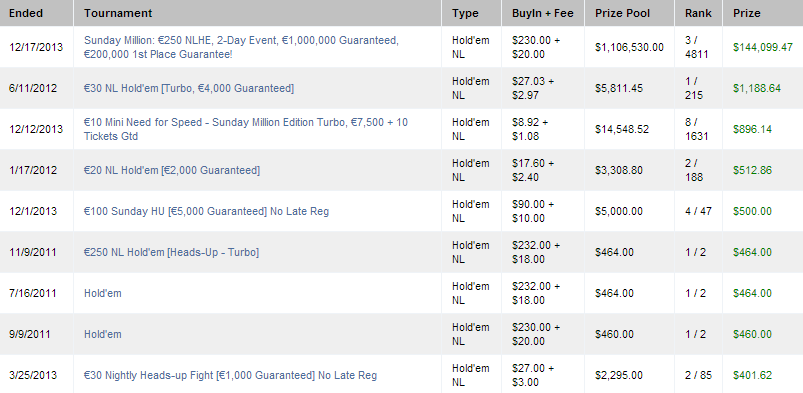Open the Sunday Million €250 NLHE tournament link
The image size is (803, 393).
[x=241, y=47]
